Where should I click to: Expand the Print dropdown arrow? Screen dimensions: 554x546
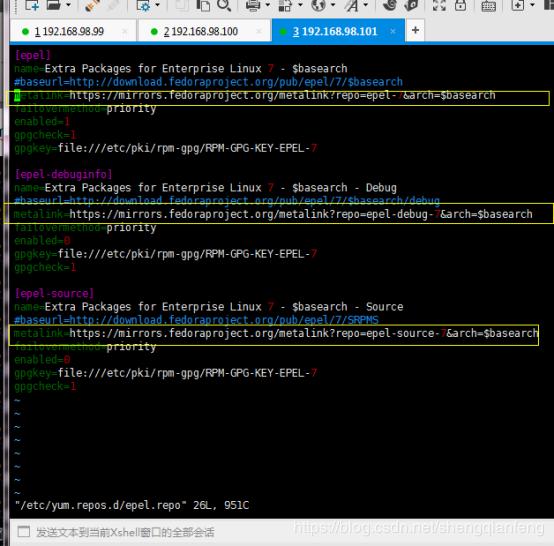click(267, 5)
